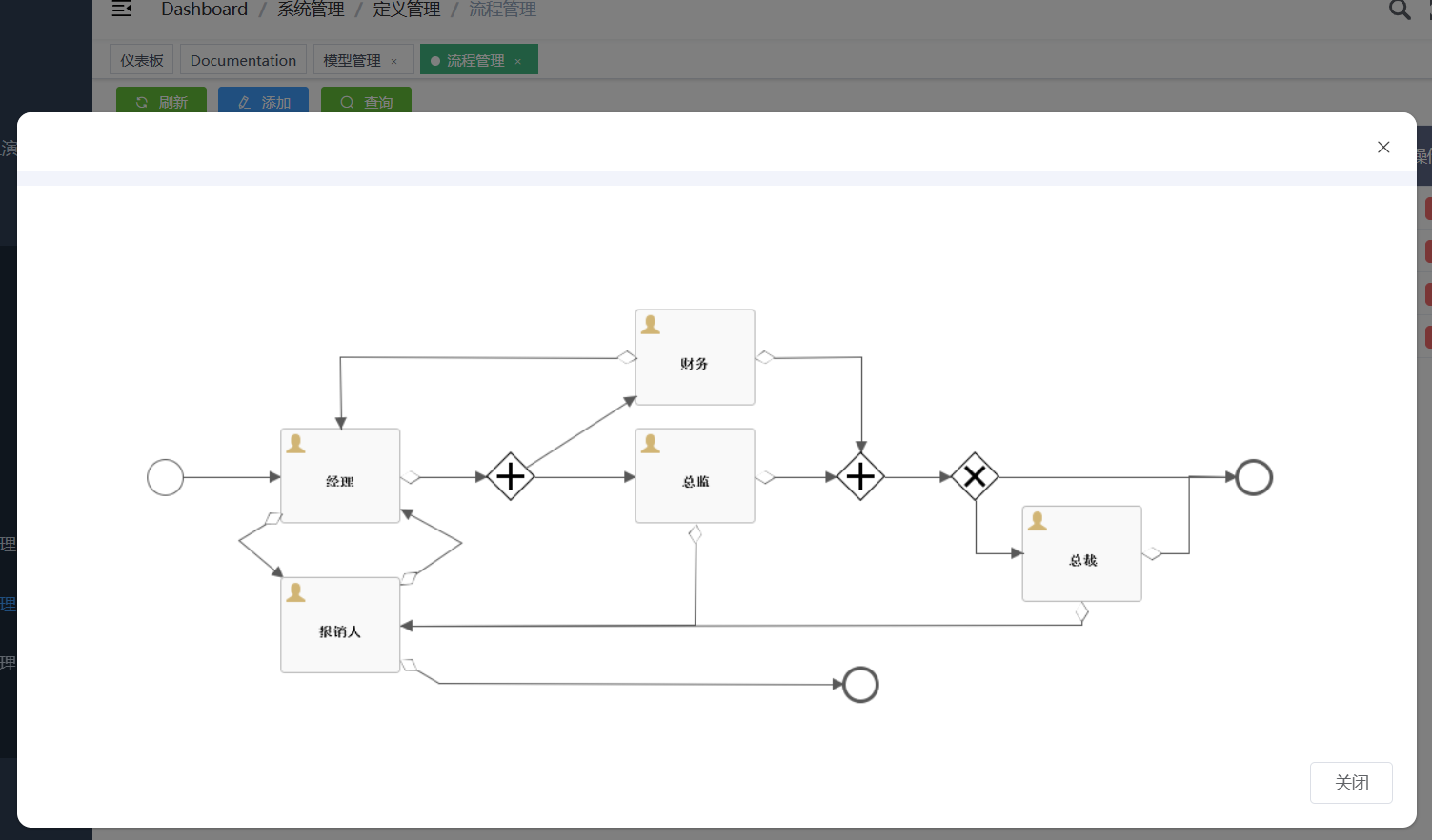Click the start event circle
Viewport: 1432px width, 840px height.
(165, 477)
